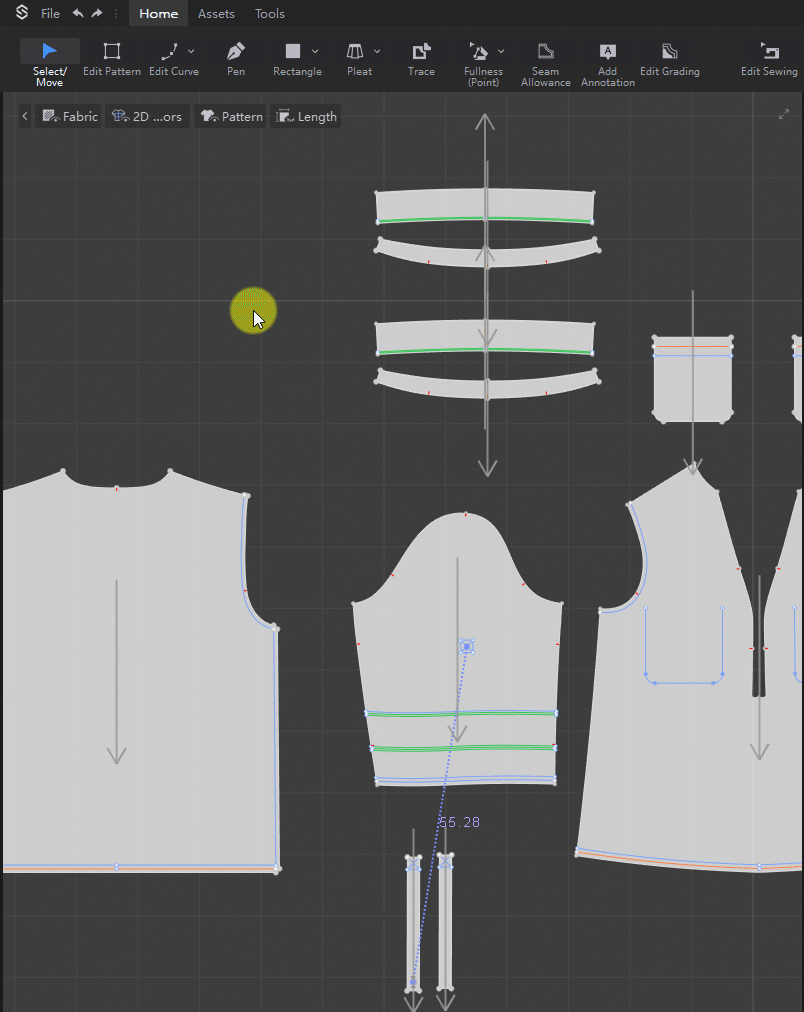Expand the Pleat tool options arrow

pyautogui.click(x=377, y=51)
